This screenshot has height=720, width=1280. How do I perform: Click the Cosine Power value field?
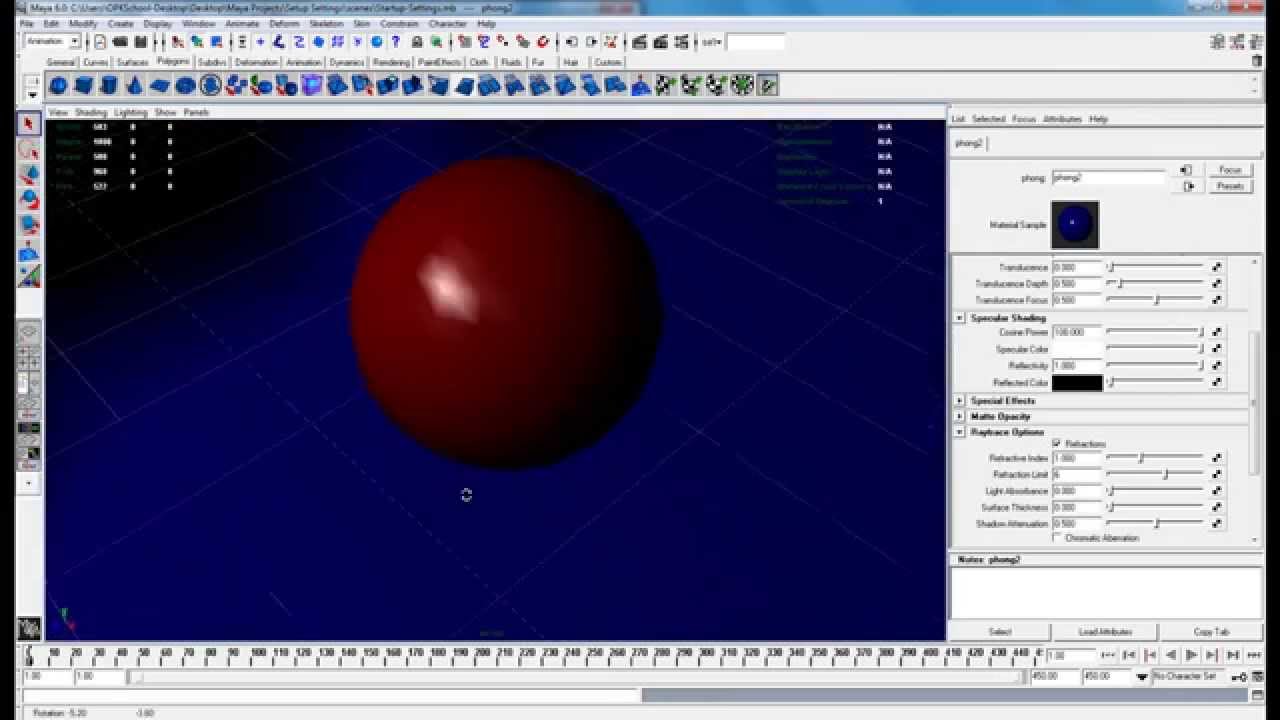pos(1077,332)
